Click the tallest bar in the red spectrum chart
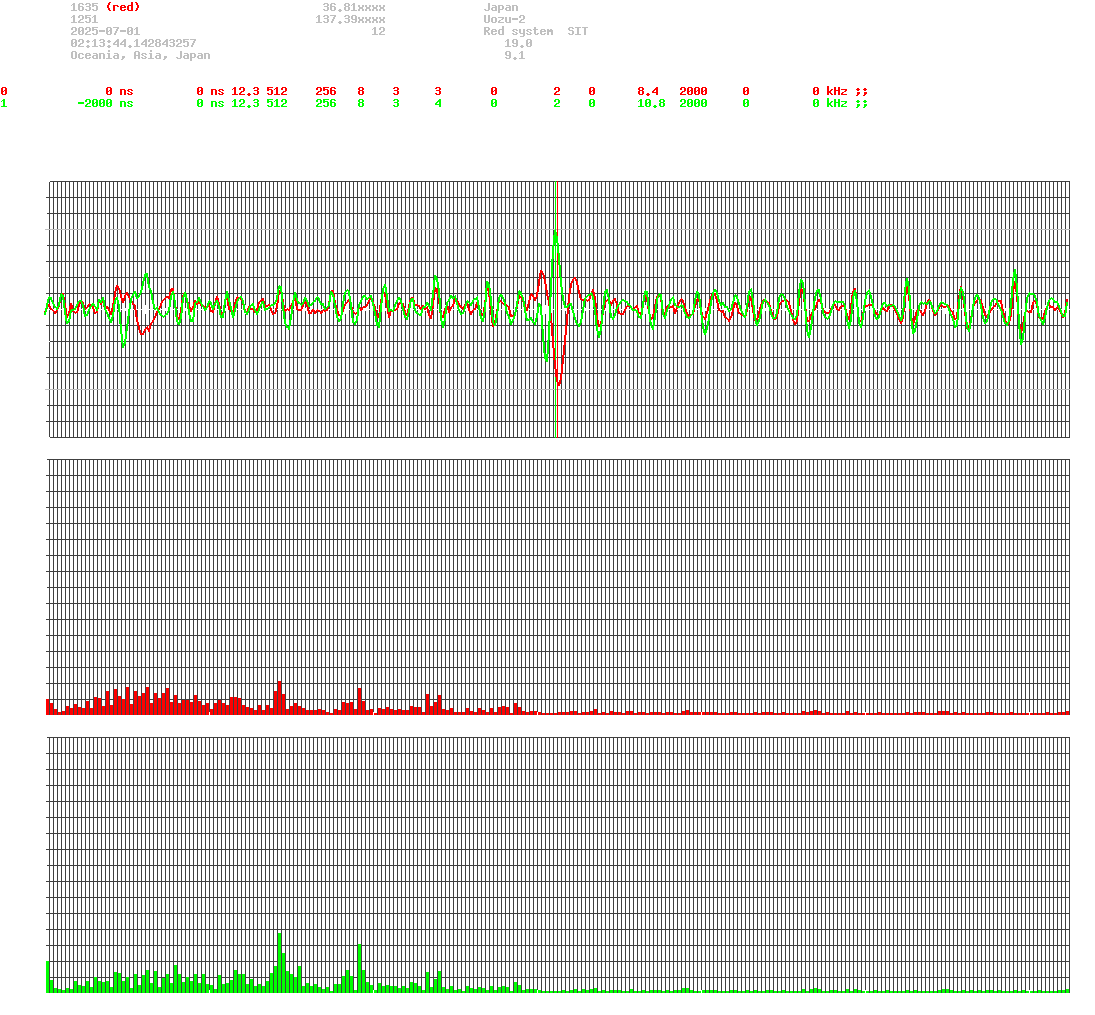 tap(279, 698)
